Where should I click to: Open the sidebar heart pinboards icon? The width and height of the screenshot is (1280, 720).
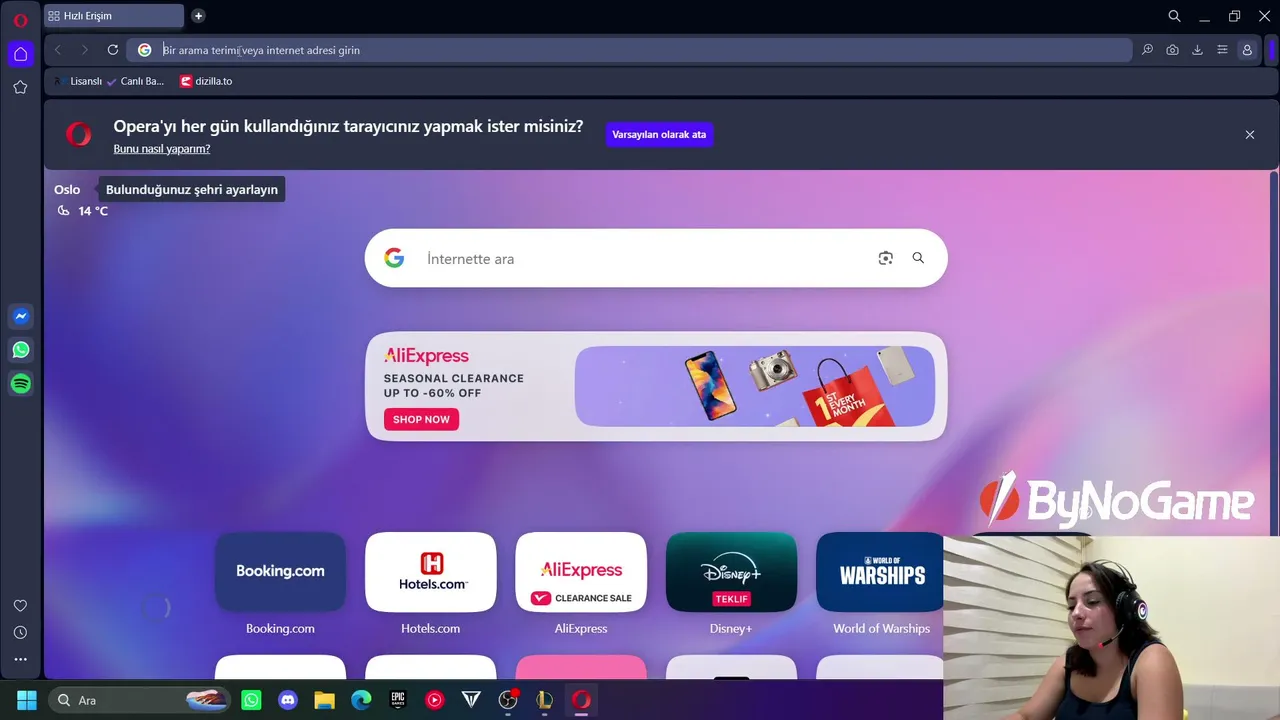[x=20, y=605]
